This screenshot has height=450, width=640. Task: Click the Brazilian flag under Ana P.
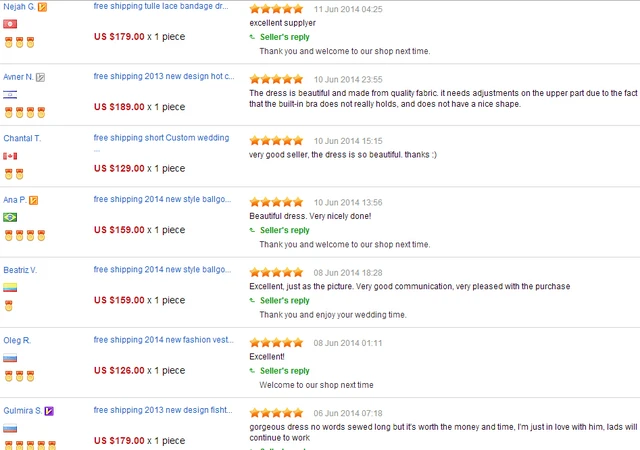[10, 217]
